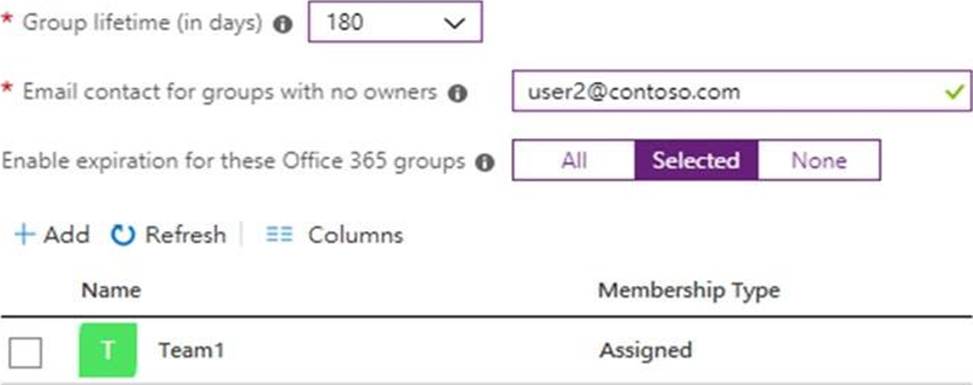
Task: Choose the Selected expiration option
Action: coord(696,160)
